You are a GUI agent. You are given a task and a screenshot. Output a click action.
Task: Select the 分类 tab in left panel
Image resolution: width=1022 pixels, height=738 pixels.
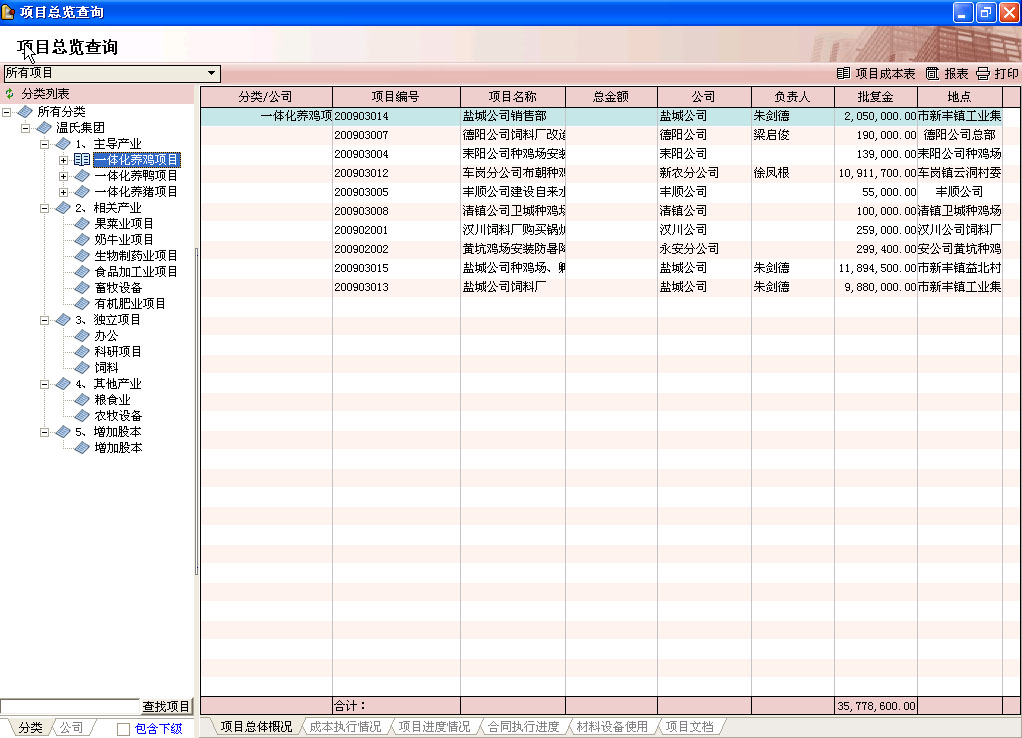tap(30, 728)
